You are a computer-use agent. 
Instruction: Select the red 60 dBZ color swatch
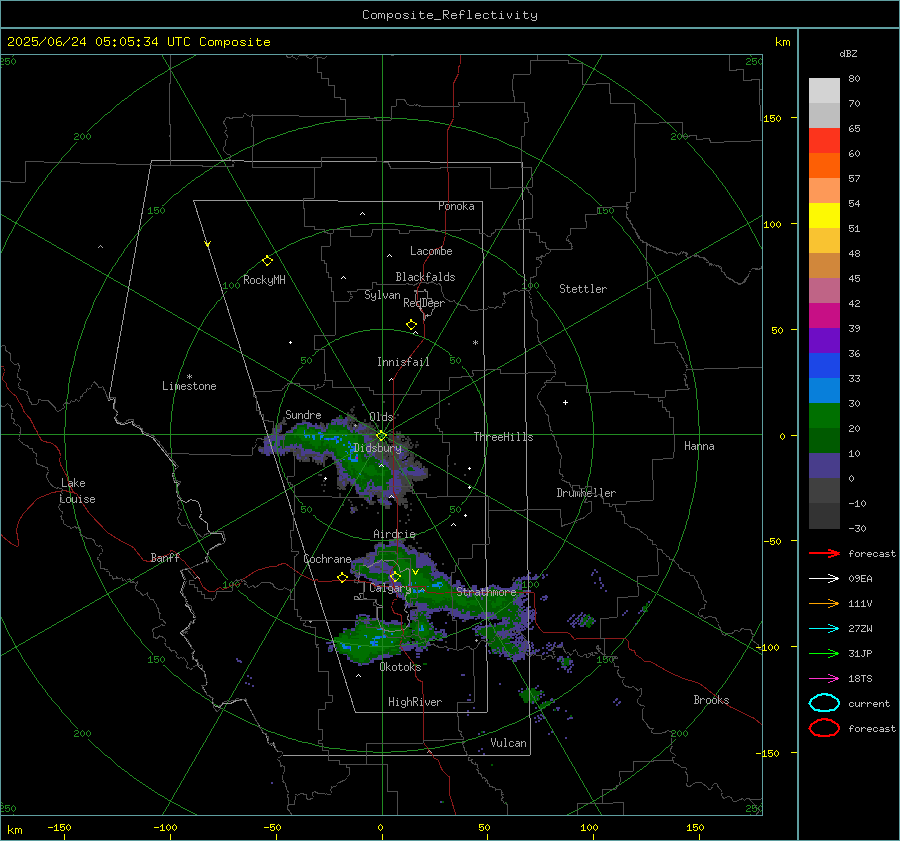[824, 141]
